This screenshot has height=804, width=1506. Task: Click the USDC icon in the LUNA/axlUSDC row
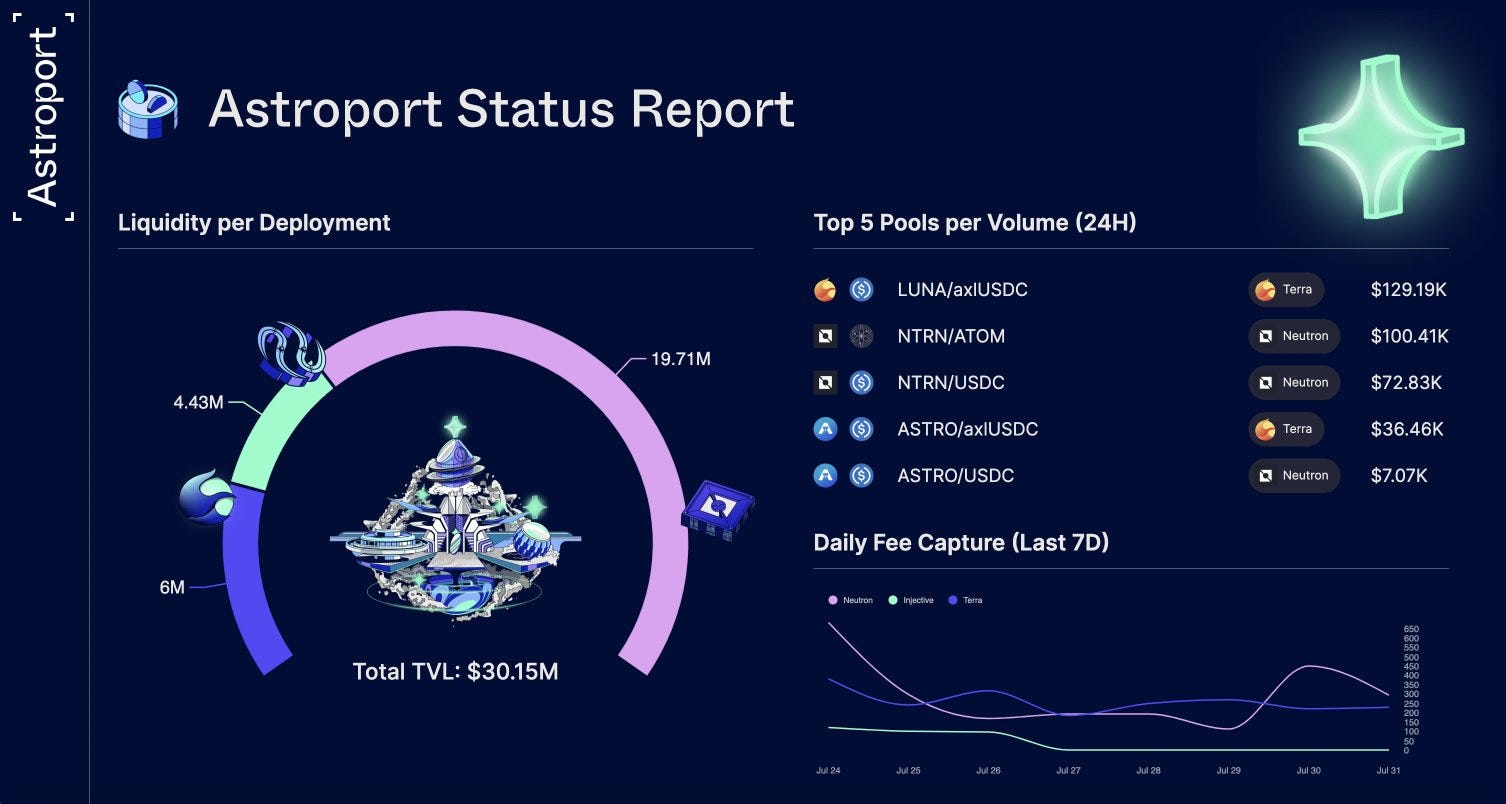coord(861,290)
